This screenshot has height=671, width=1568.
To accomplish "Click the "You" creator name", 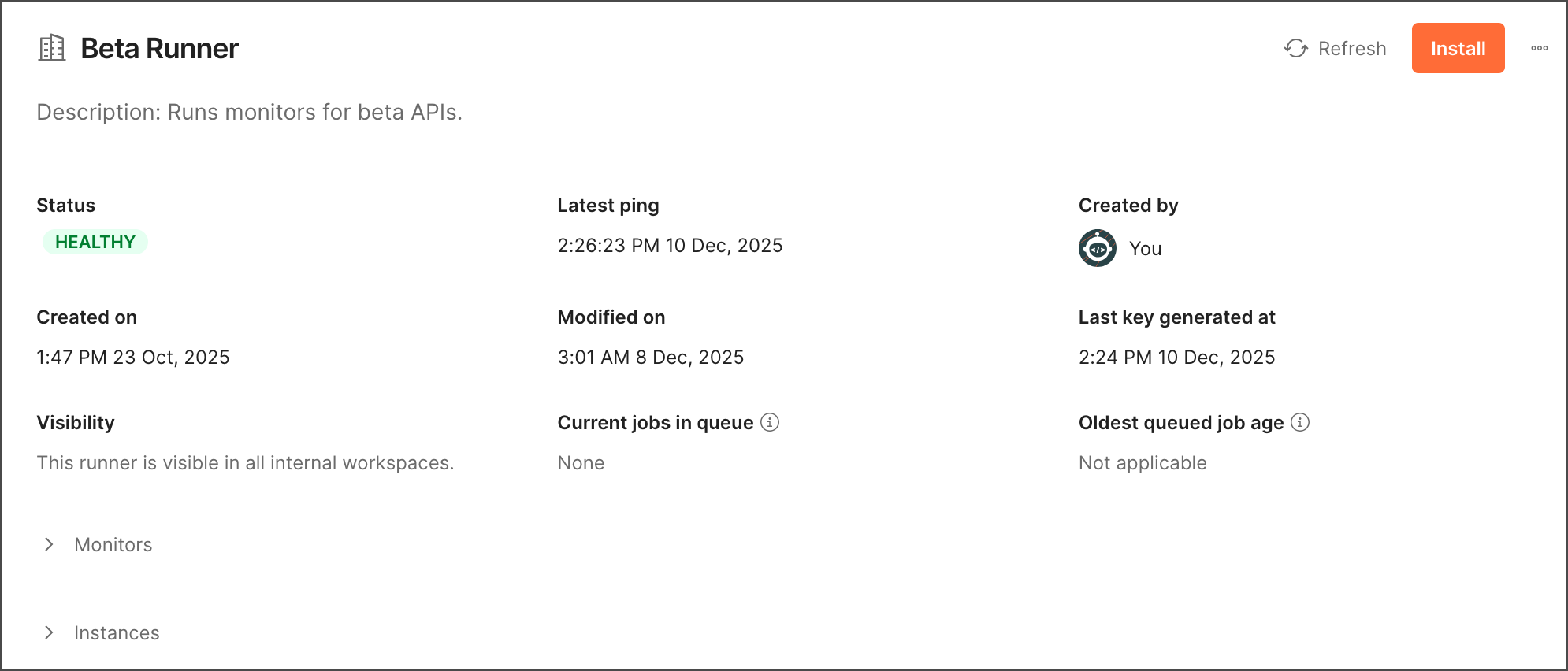I will click(1145, 248).
